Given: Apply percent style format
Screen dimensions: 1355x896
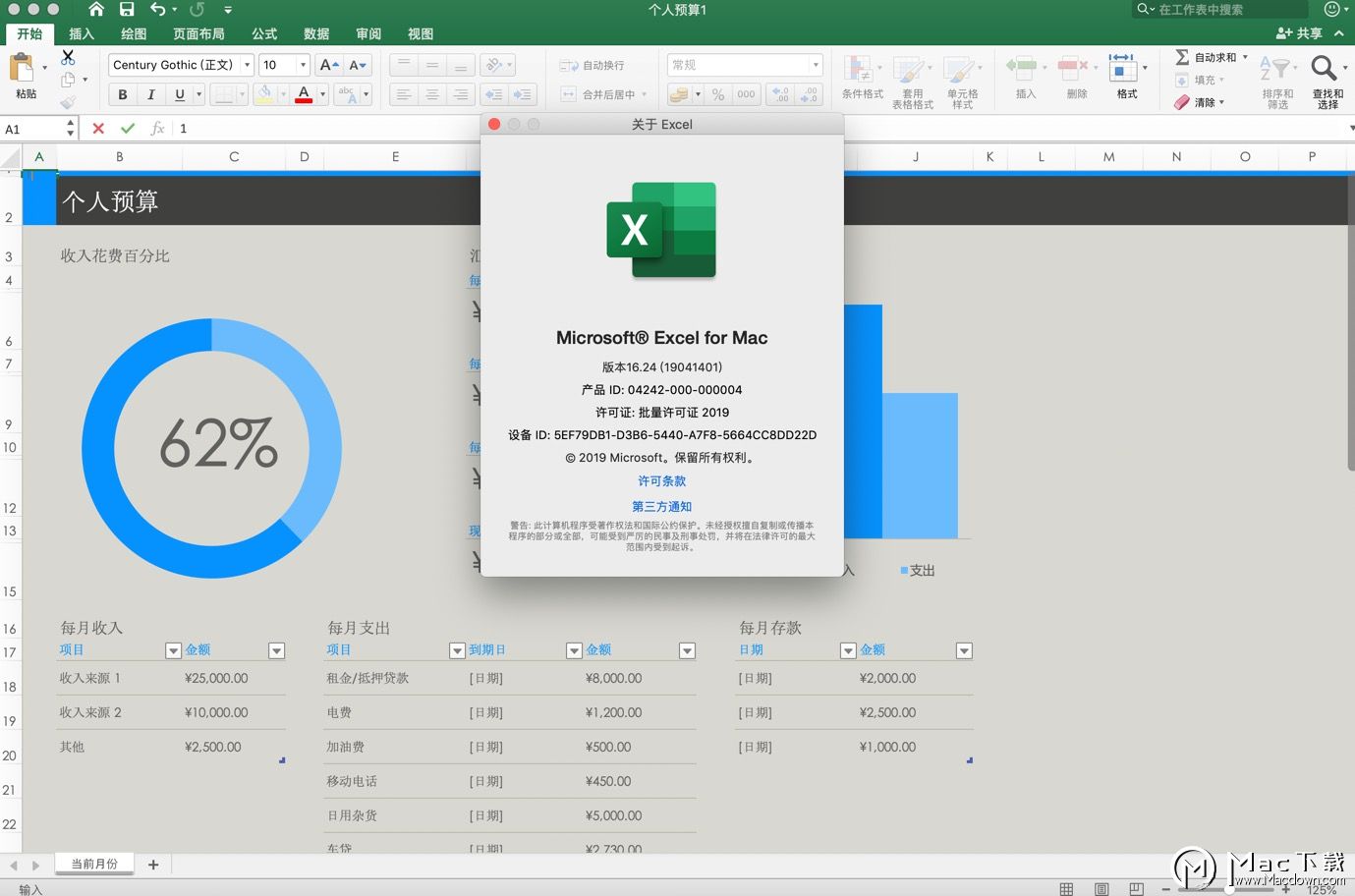Looking at the screenshot, I should (x=718, y=94).
